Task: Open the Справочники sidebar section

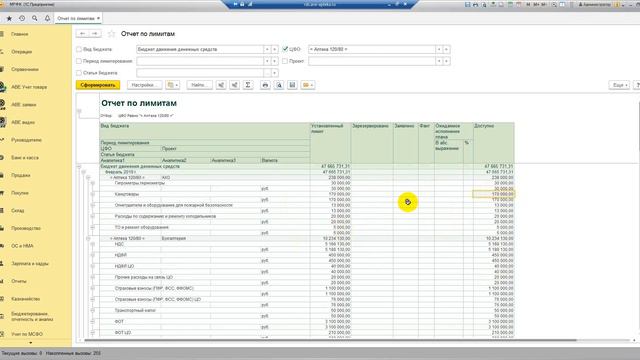Action: pyautogui.click(x=24, y=69)
